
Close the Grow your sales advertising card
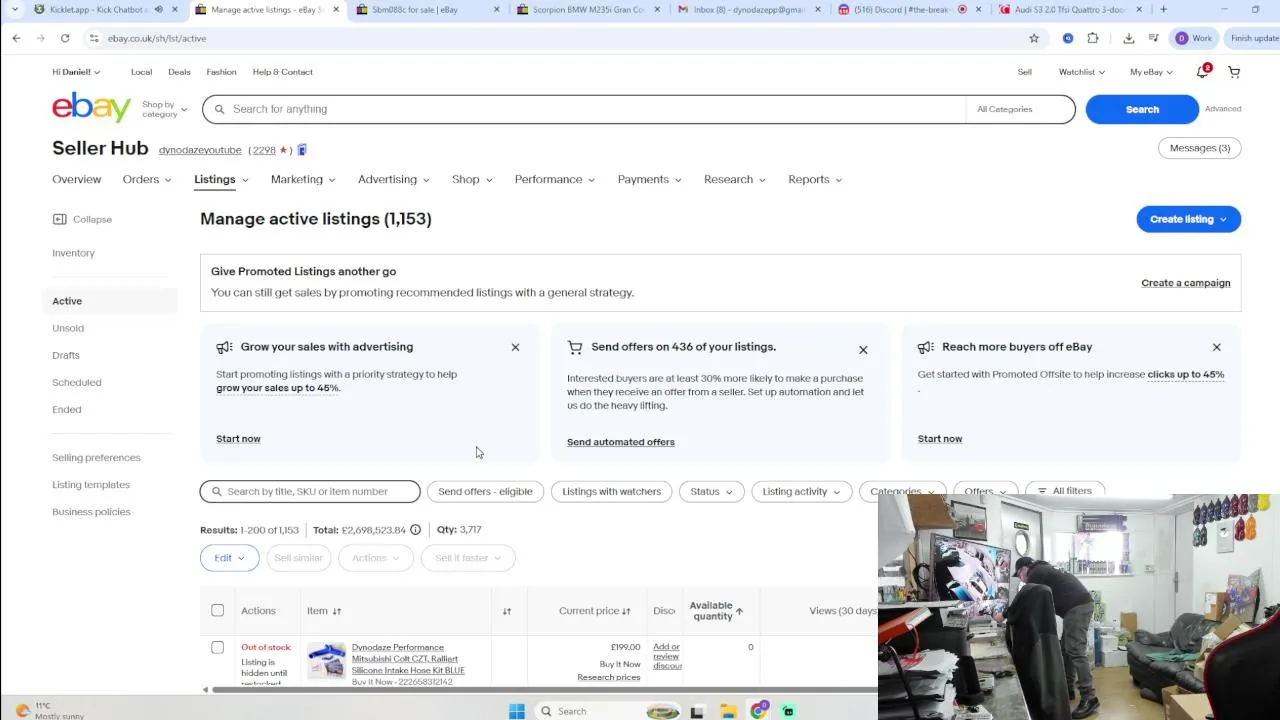pos(515,347)
